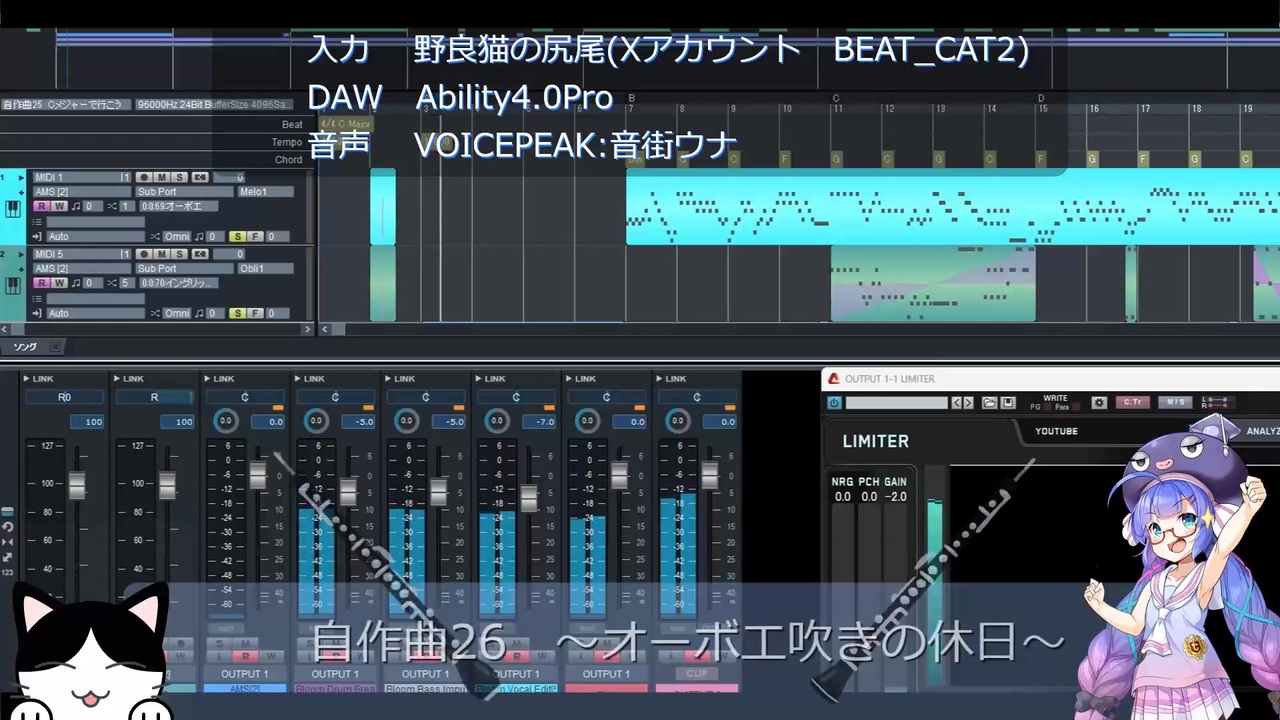Adjust the fader on the -7.0 mixer channel
Image resolution: width=1280 pixels, height=720 pixels.
(529, 497)
